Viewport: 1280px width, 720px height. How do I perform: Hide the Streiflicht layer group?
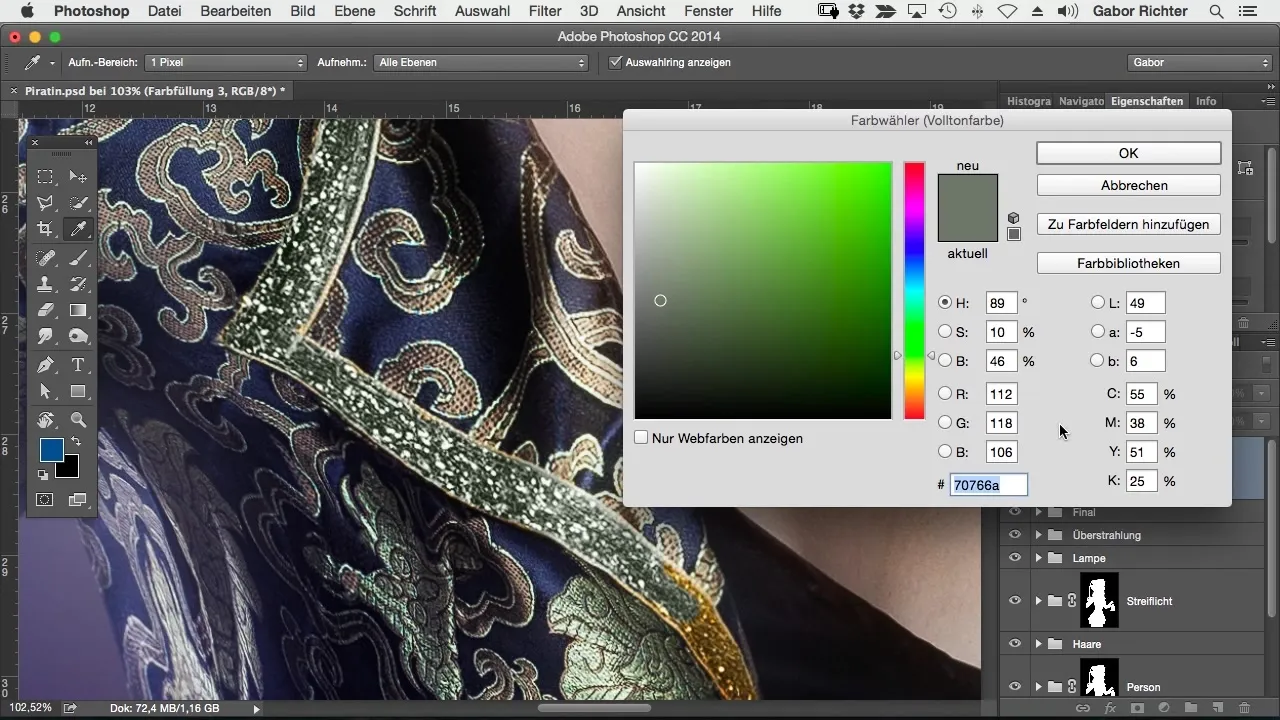(1015, 600)
